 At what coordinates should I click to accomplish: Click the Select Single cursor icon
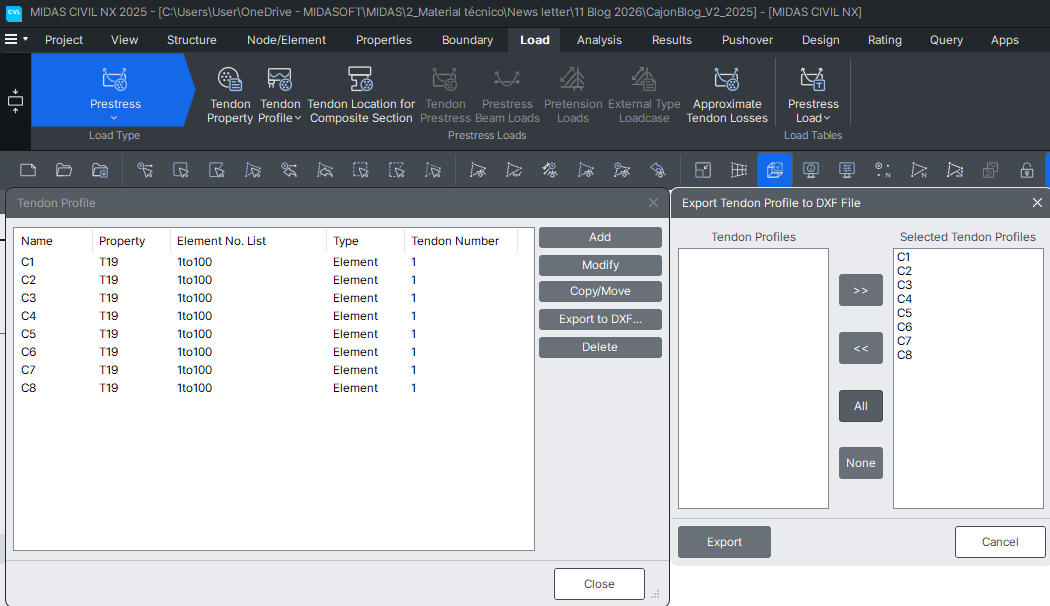145,170
